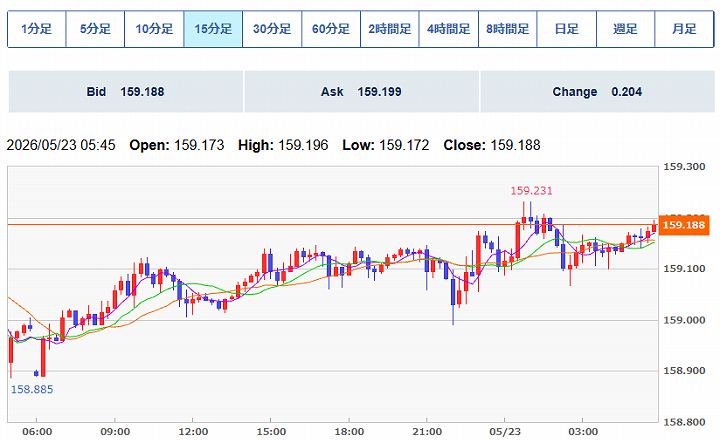Open the 2時間足 chart tab
Image resolution: width=720 pixels, height=443 pixels.
[x=390, y=29]
